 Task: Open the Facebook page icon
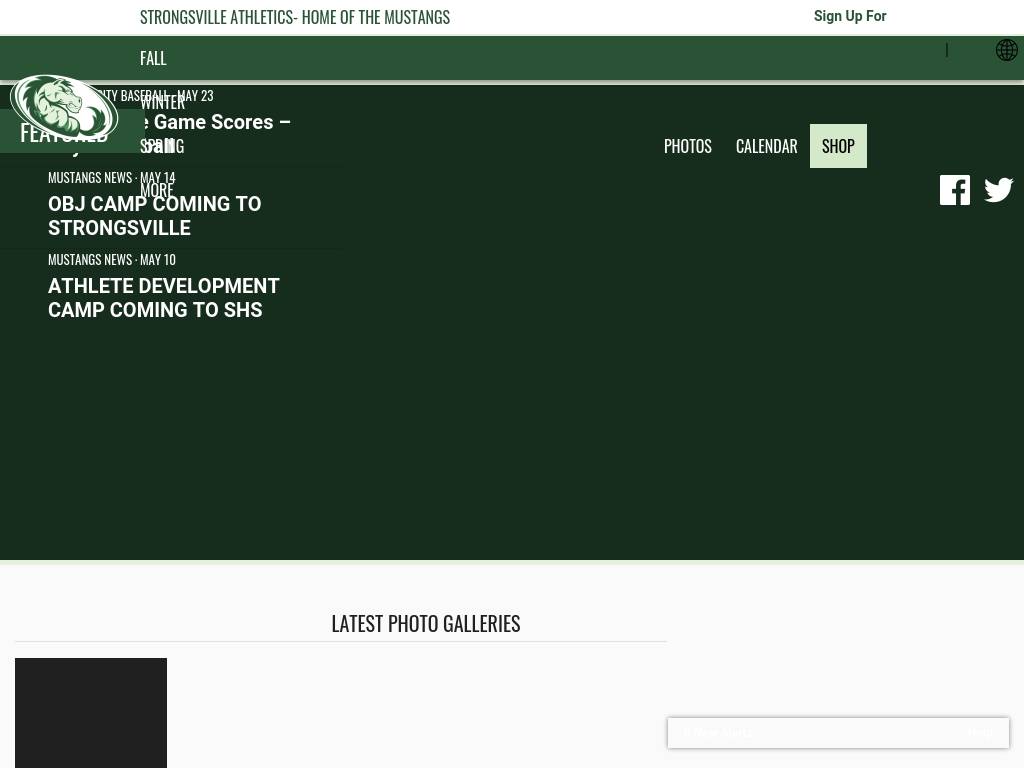[955, 190]
